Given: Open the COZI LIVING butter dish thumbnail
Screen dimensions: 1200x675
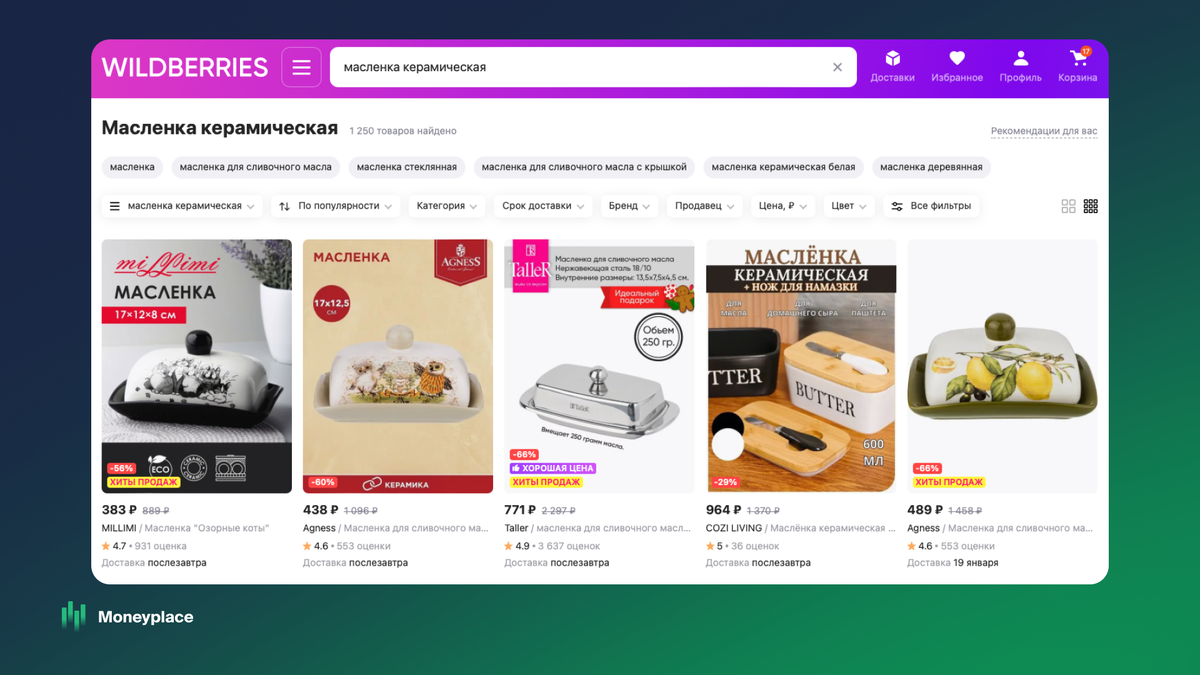Looking at the screenshot, I should pyautogui.click(x=801, y=366).
